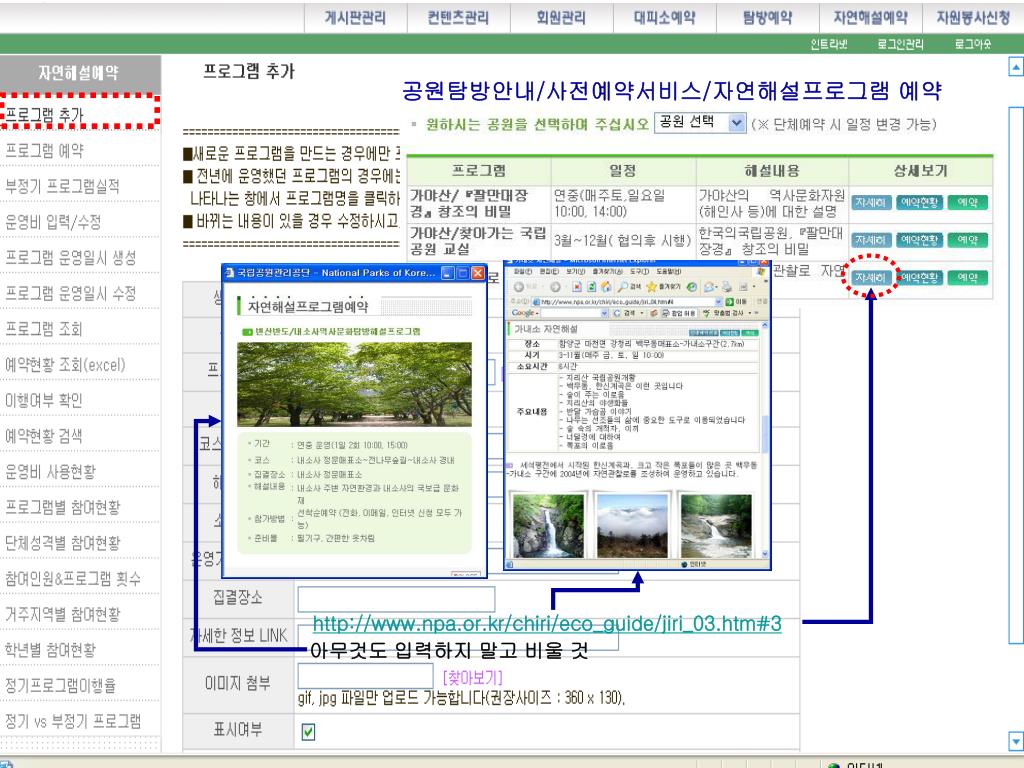Open the 자연해설예약 top menu tab
The image size is (1024, 768).
pyautogui.click(x=869, y=17)
